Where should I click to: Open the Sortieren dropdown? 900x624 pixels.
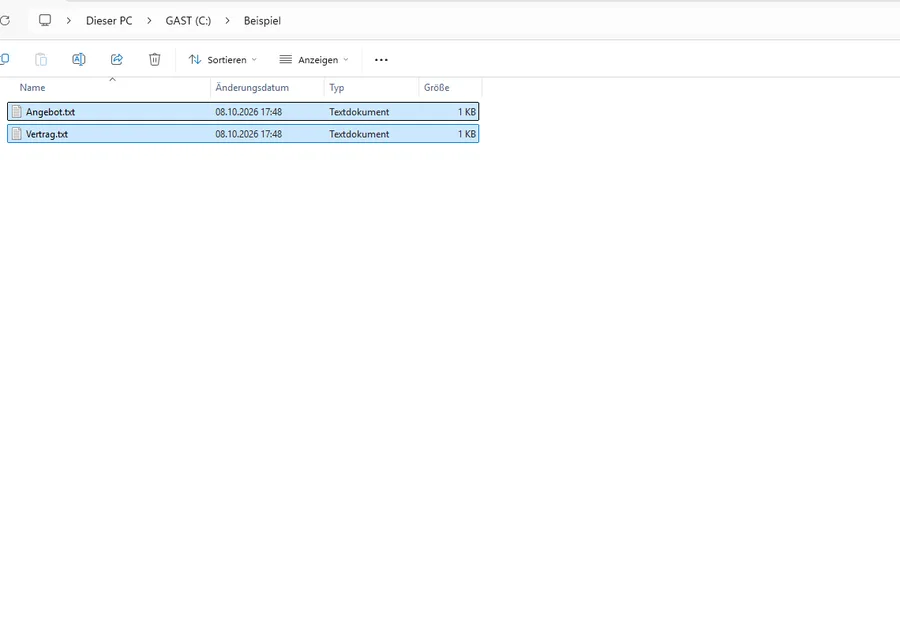[x=223, y=60]
